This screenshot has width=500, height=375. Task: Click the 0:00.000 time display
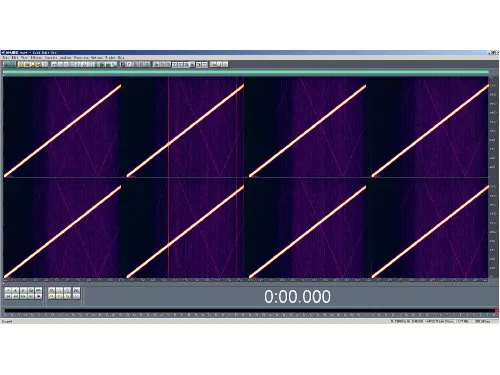(x=297, y=296)
